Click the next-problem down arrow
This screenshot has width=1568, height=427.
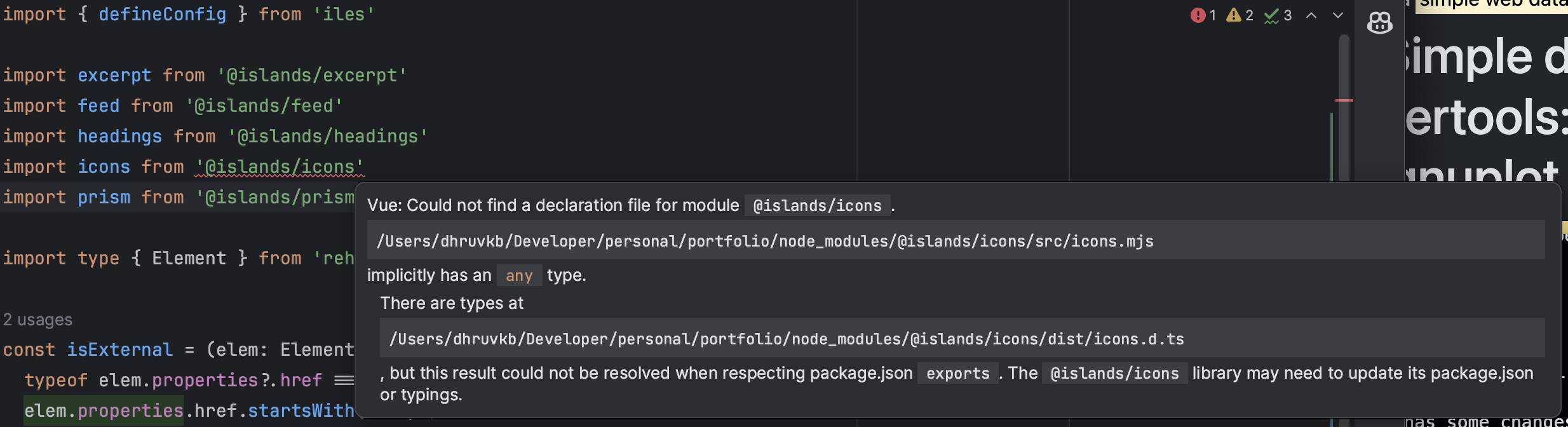click(x=1337, y=15)
